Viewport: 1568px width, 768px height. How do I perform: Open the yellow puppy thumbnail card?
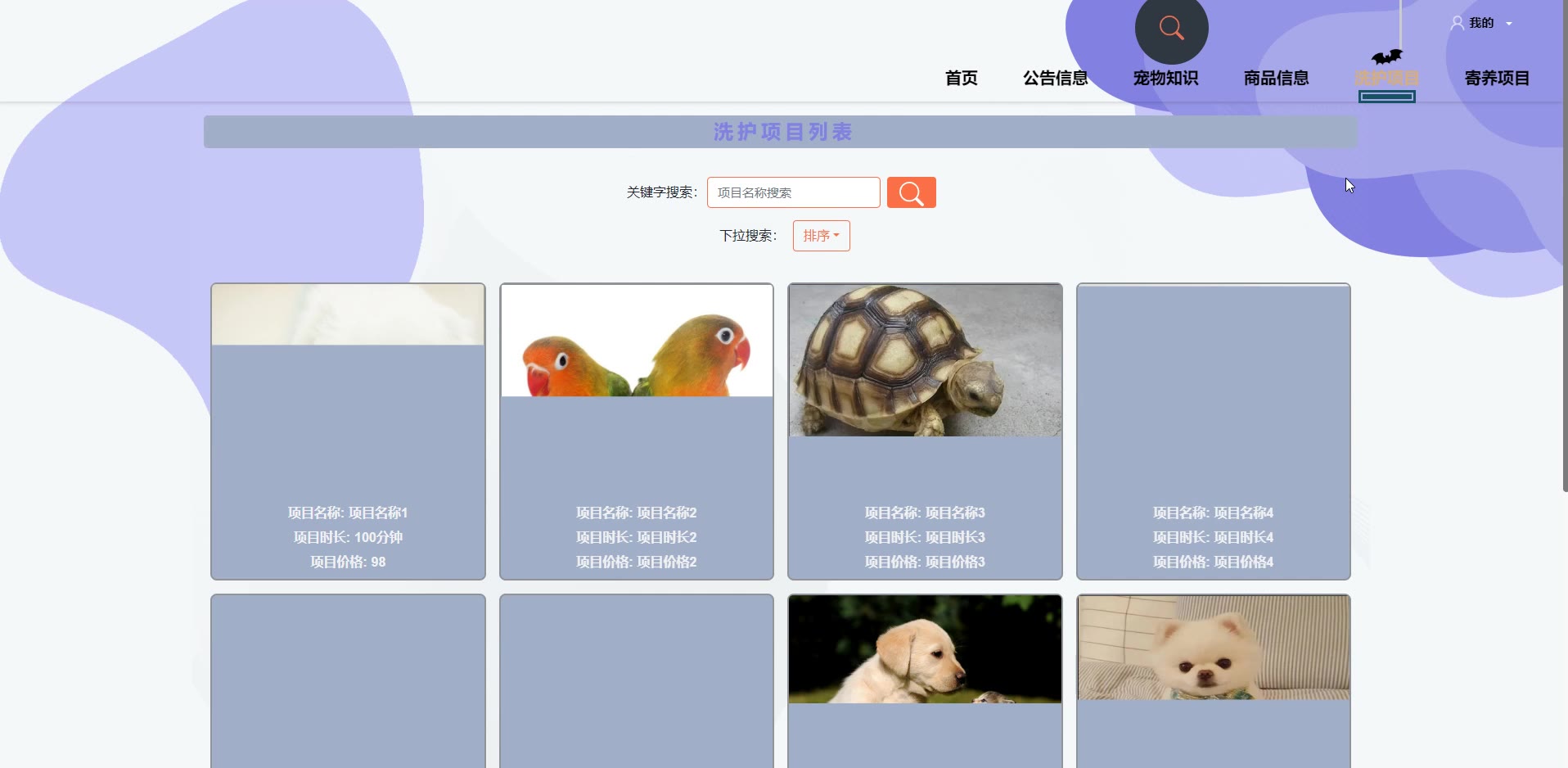[x=925, y=649]
